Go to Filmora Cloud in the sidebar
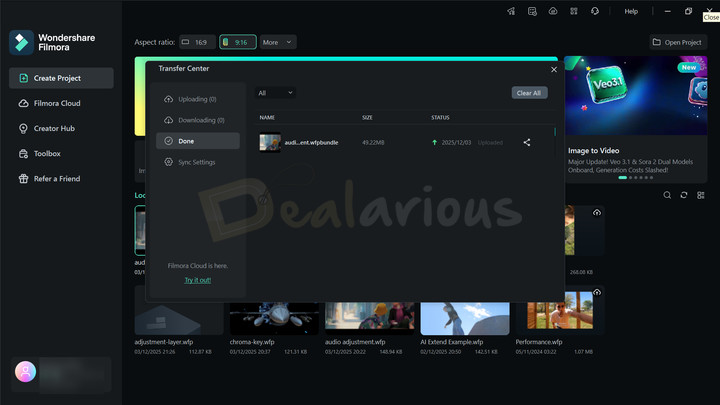 [x=56, y=103]
